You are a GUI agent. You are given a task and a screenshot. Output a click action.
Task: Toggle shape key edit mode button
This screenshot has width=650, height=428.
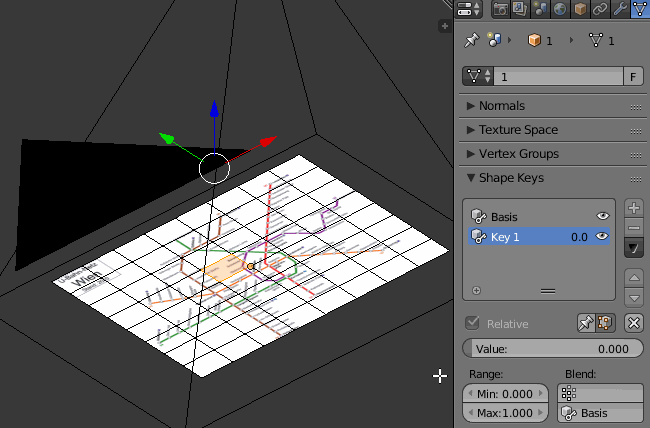605,323
